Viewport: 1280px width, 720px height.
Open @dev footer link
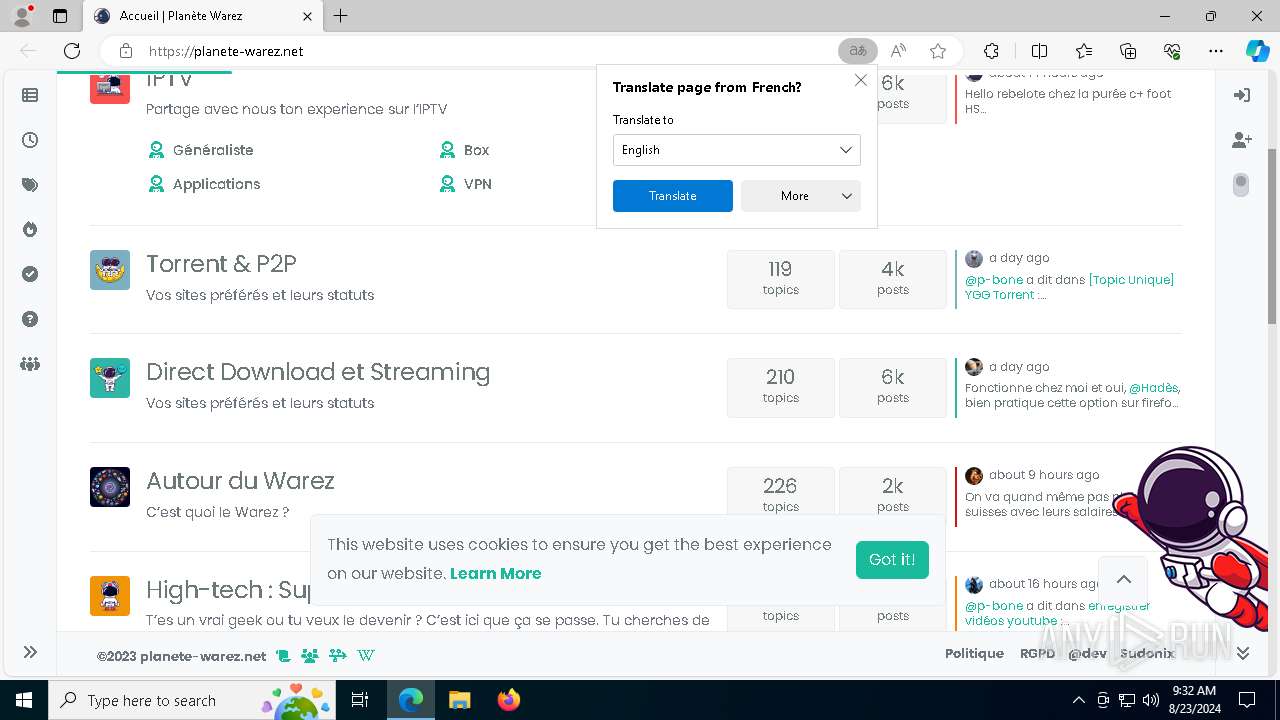1087,653
